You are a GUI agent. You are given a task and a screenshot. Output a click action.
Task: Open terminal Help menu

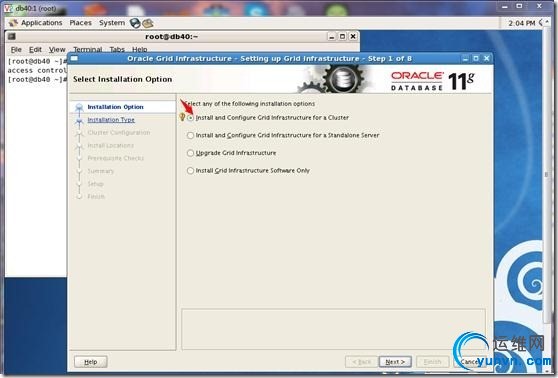tap(140, 49)
